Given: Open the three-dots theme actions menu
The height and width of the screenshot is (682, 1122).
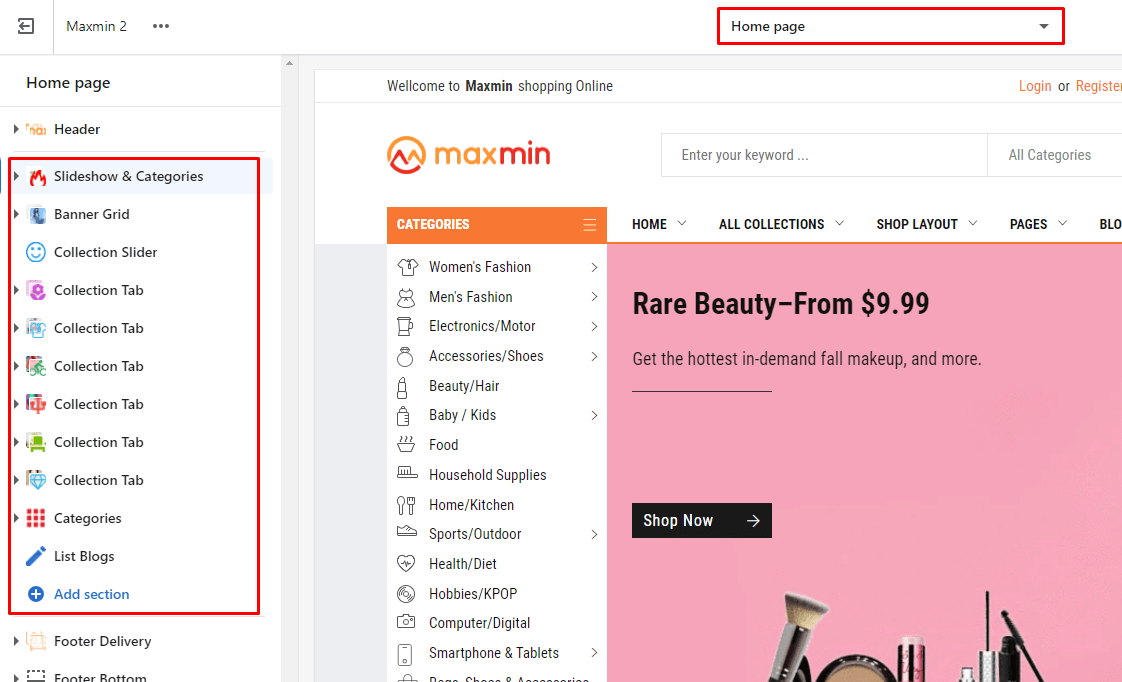Looking at the screenshot, I should point(161,26).
